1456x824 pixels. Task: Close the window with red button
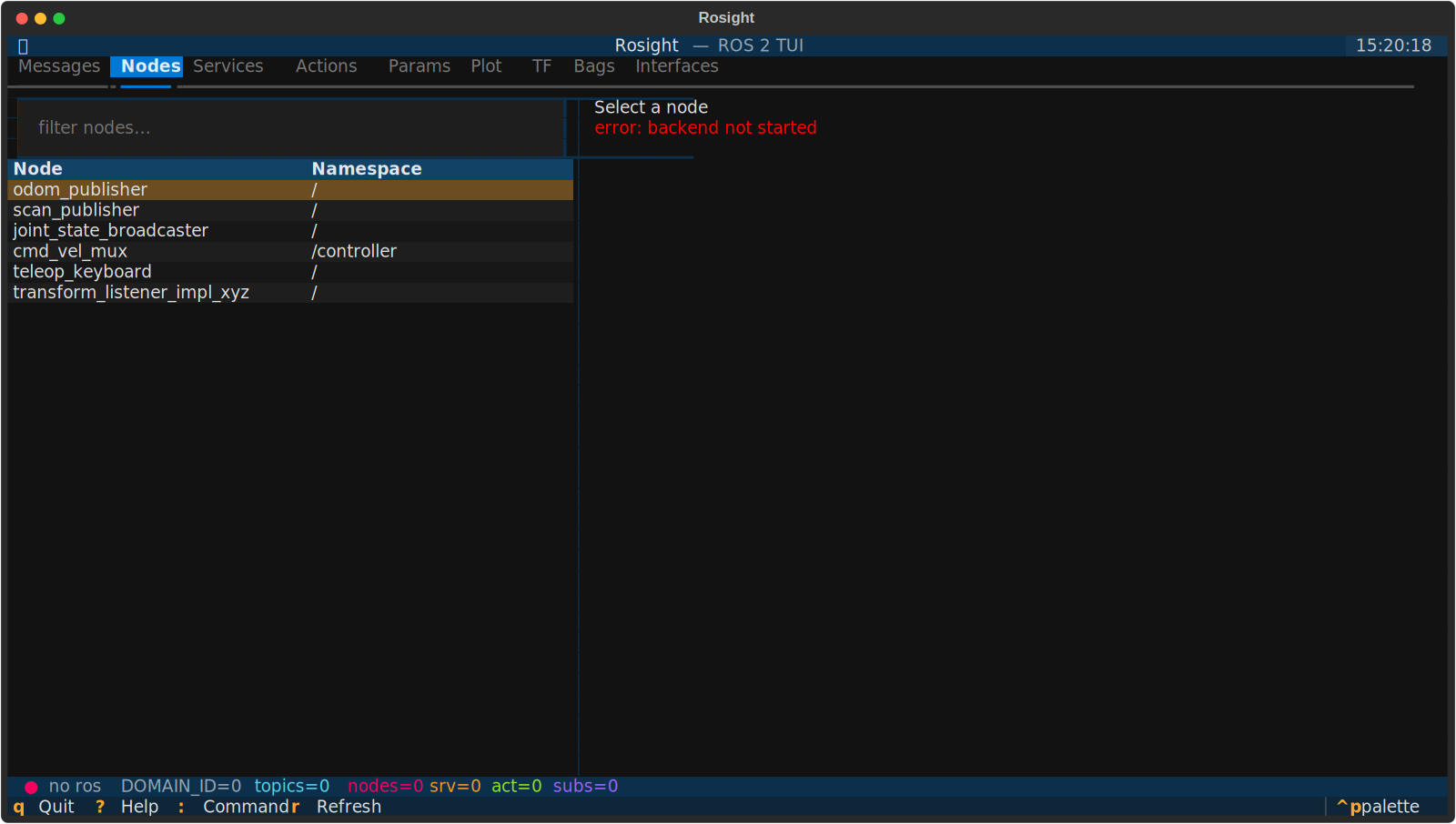22,18
